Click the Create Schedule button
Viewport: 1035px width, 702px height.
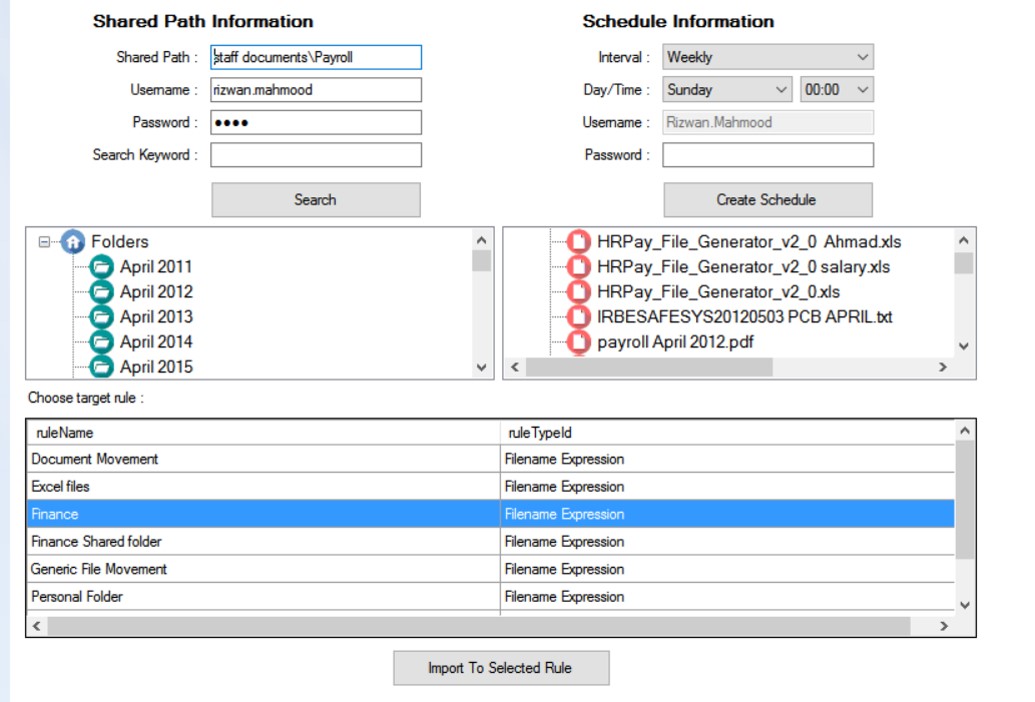pos(767,200)
